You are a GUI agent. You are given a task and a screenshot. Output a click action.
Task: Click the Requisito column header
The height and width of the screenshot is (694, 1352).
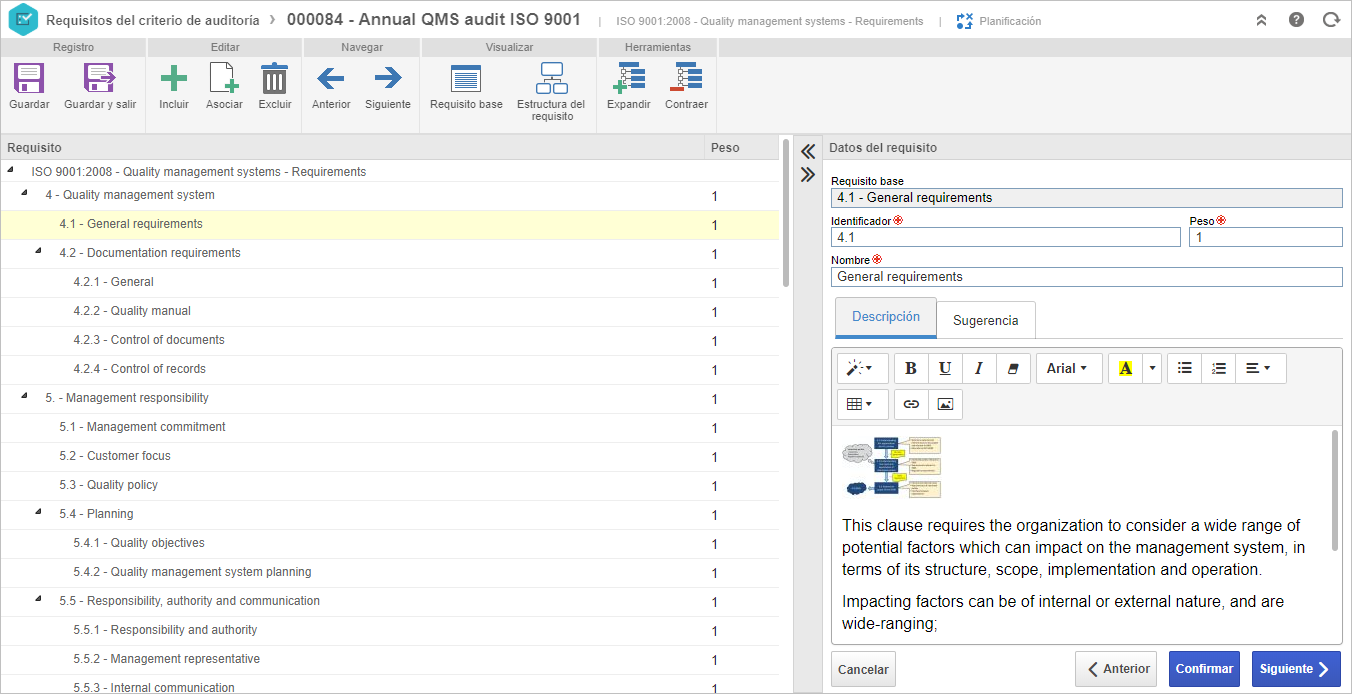[352, 148]
